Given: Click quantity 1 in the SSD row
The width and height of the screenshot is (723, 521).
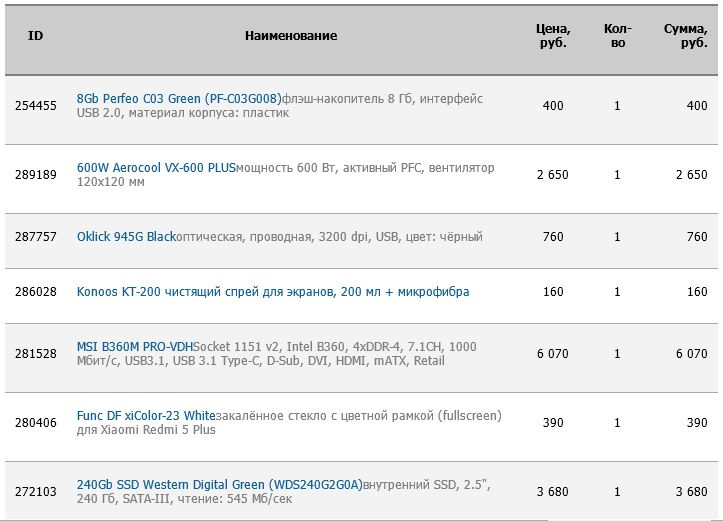Looking at the screenshot, I should [x=617, y=491].
